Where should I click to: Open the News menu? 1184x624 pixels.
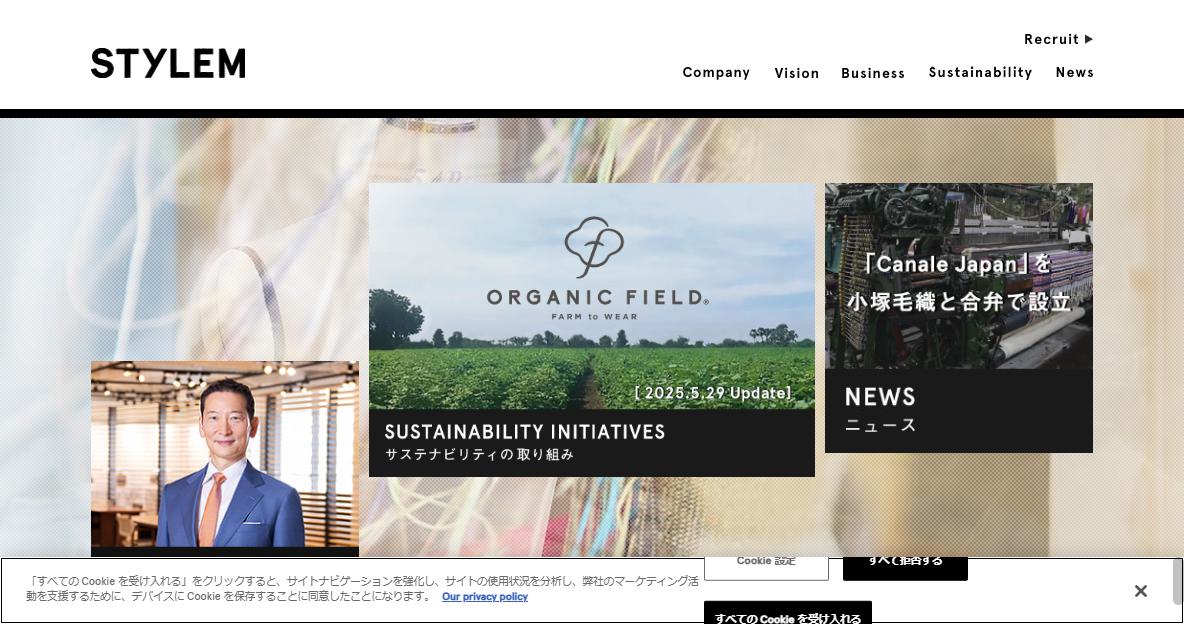point(1075,73)
